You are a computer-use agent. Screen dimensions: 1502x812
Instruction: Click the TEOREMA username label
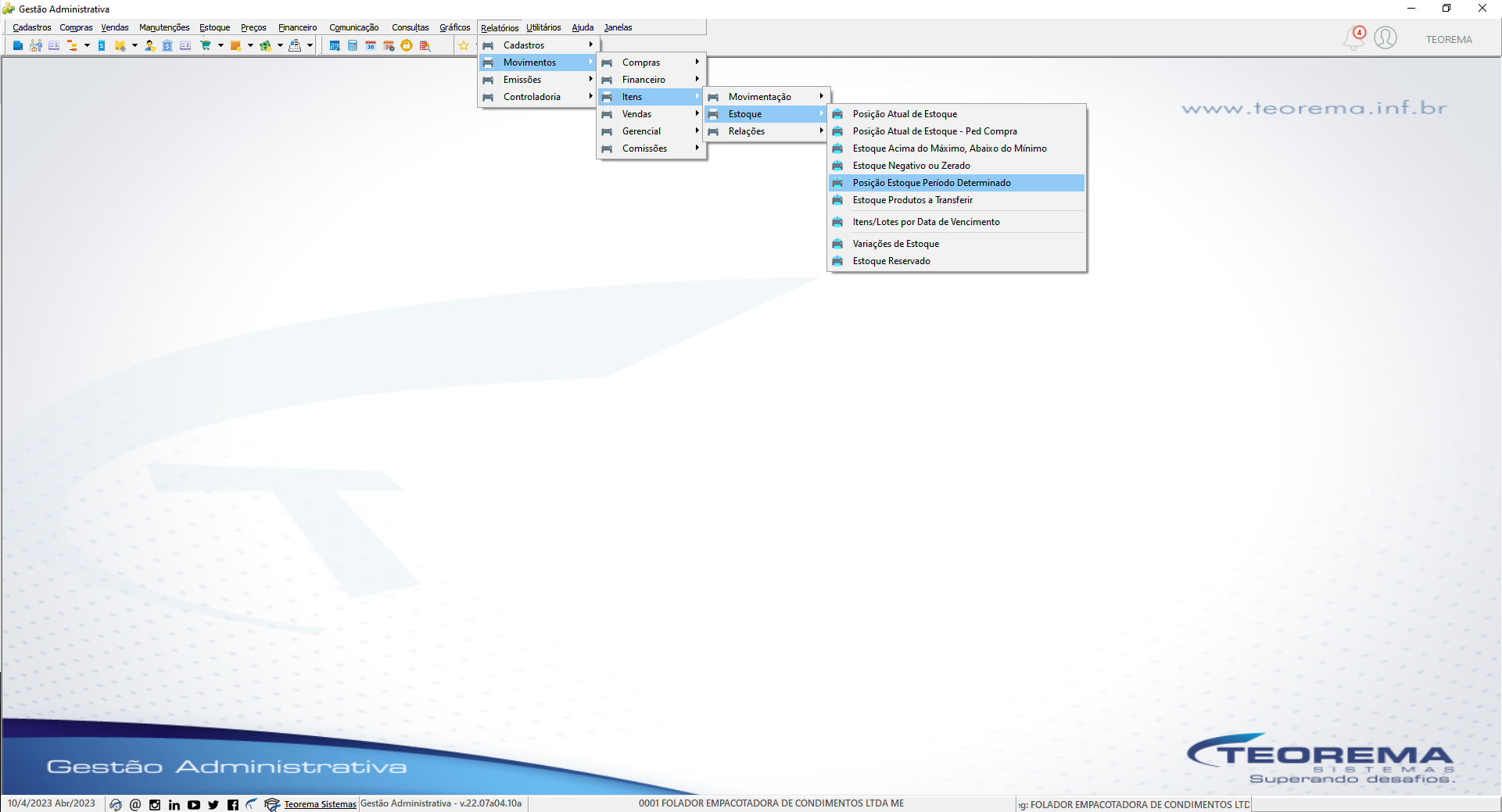click(1449, 40)
